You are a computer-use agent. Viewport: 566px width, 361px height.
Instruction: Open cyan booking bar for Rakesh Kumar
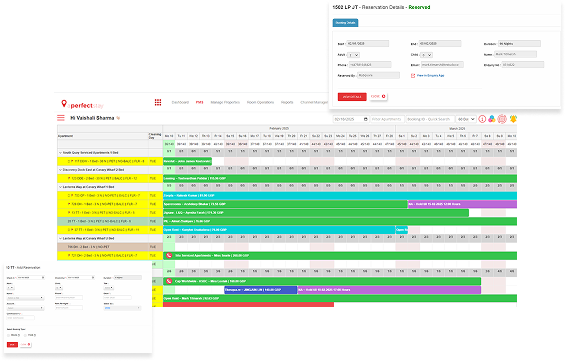tap(340, 195)
